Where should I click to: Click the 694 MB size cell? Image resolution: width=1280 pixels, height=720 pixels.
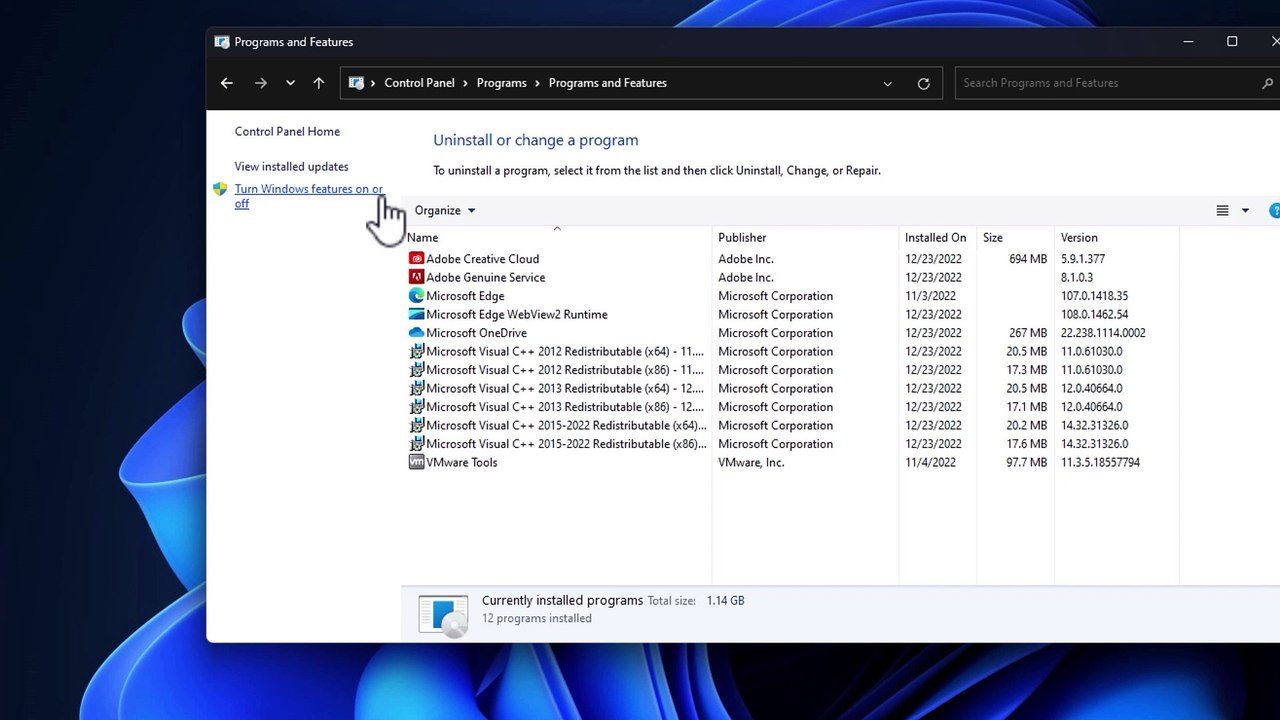coord(1028,259)
